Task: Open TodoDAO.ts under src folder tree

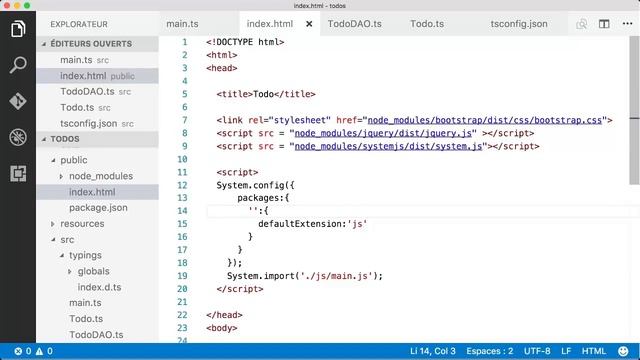Action: (97, 335)
